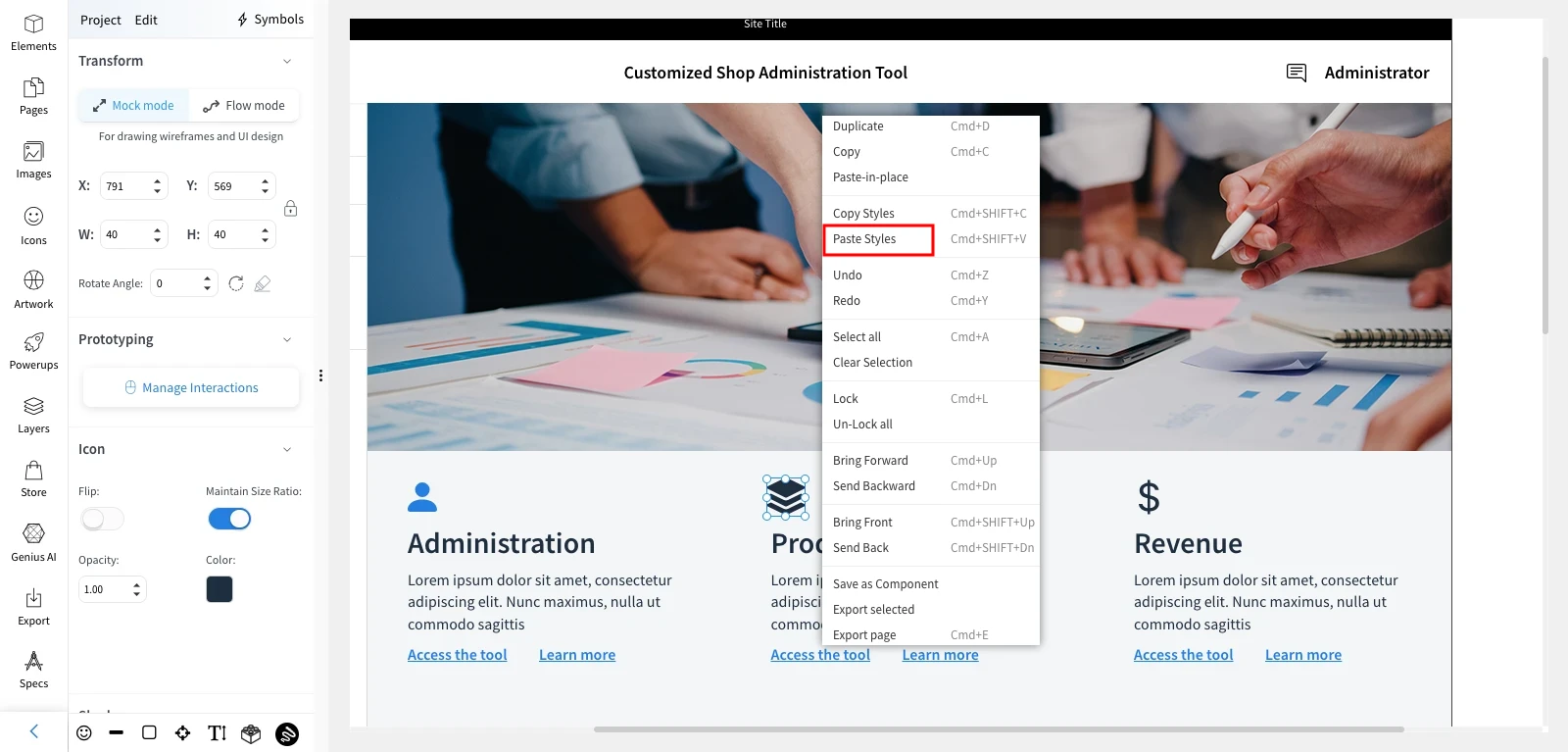
Task: Choose Duplicate from the context menu
Action: point(931,126)
